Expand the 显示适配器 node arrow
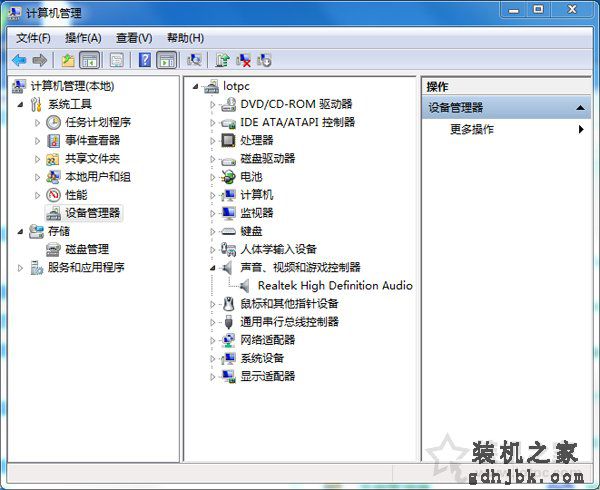 coord(213,377)
